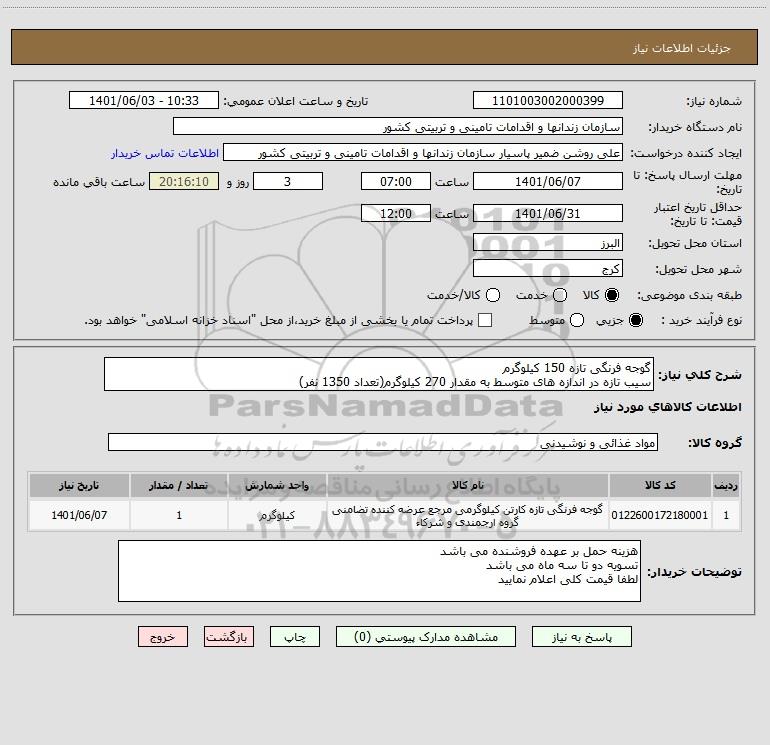Click the واحد شمارش column header
The height and width of the screenshot is (745, 770).
point(277,485)
